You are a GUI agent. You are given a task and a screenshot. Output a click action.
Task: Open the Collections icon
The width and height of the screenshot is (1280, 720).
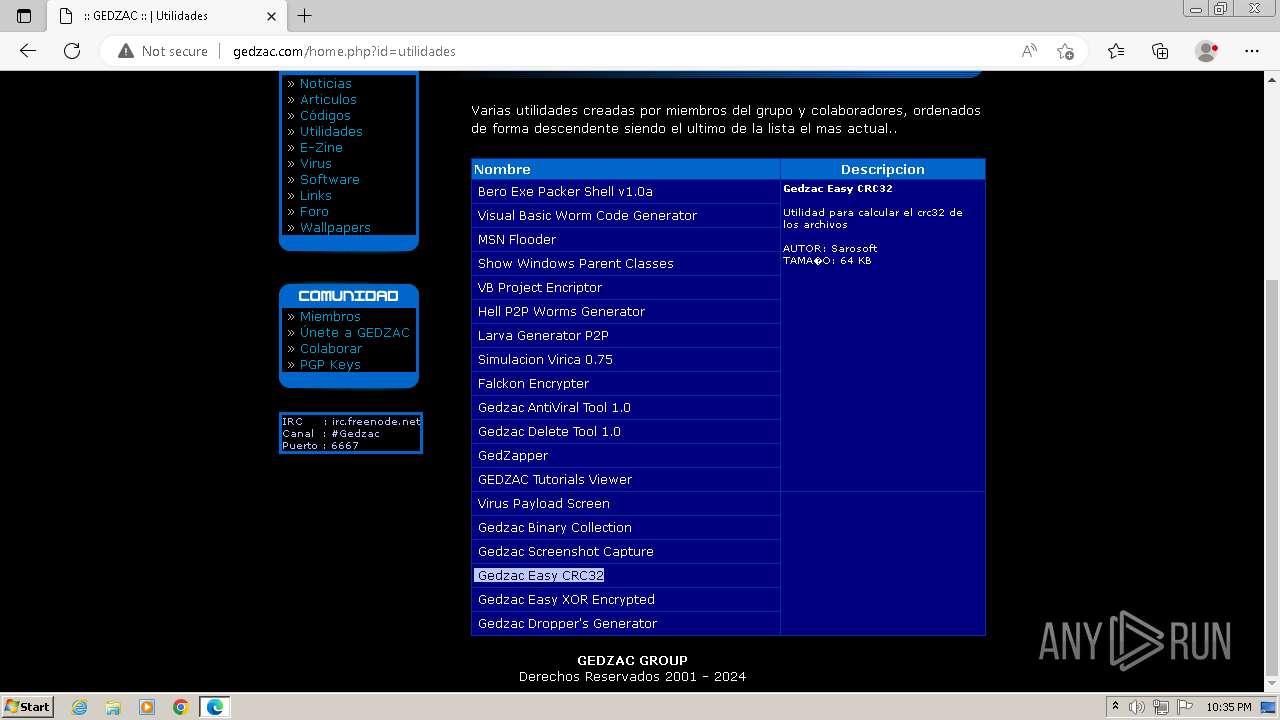(1160, 51)
